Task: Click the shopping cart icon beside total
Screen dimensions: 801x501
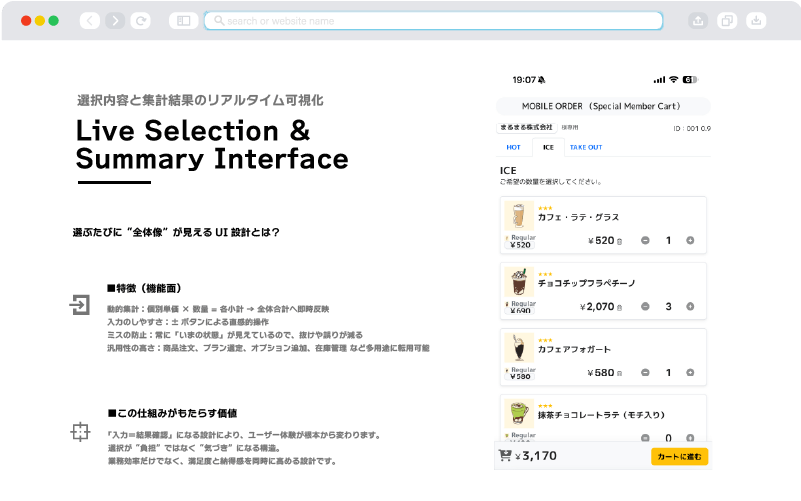Action: click(x=505, y=456)
